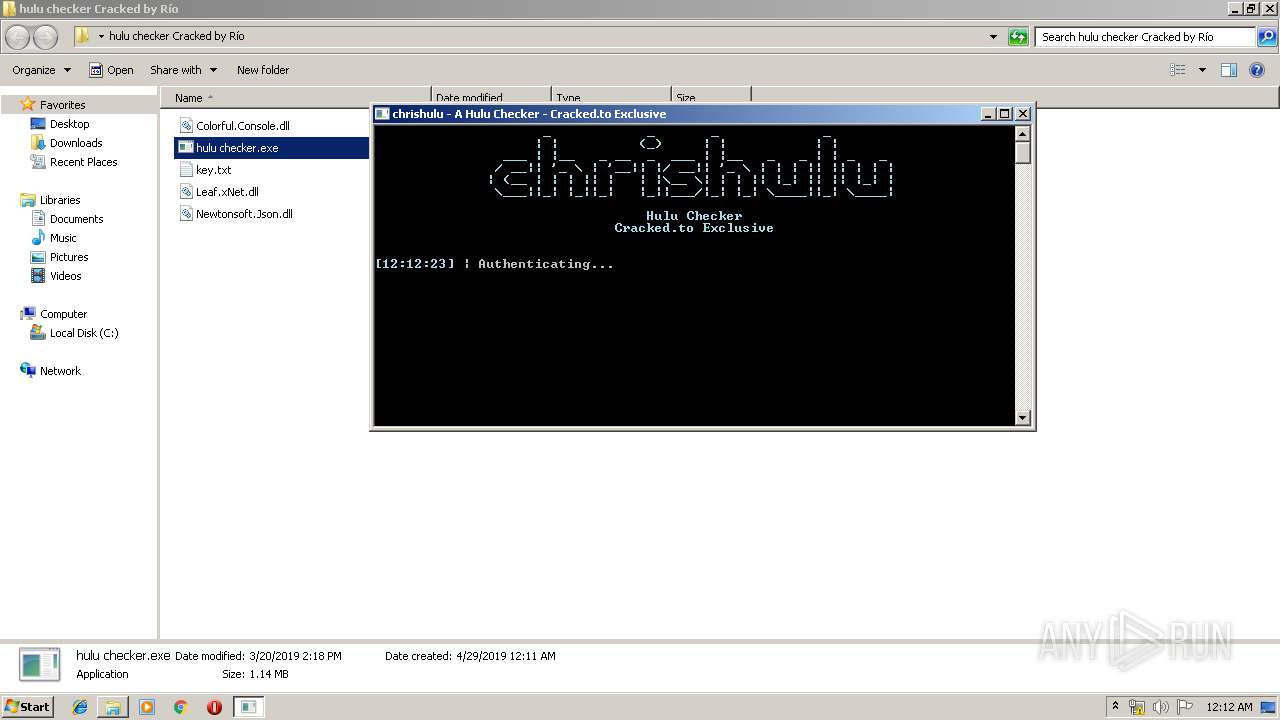Click the search magnifier icon
The height and width of the screenshot is (720, 1280).
(1267, 37)
